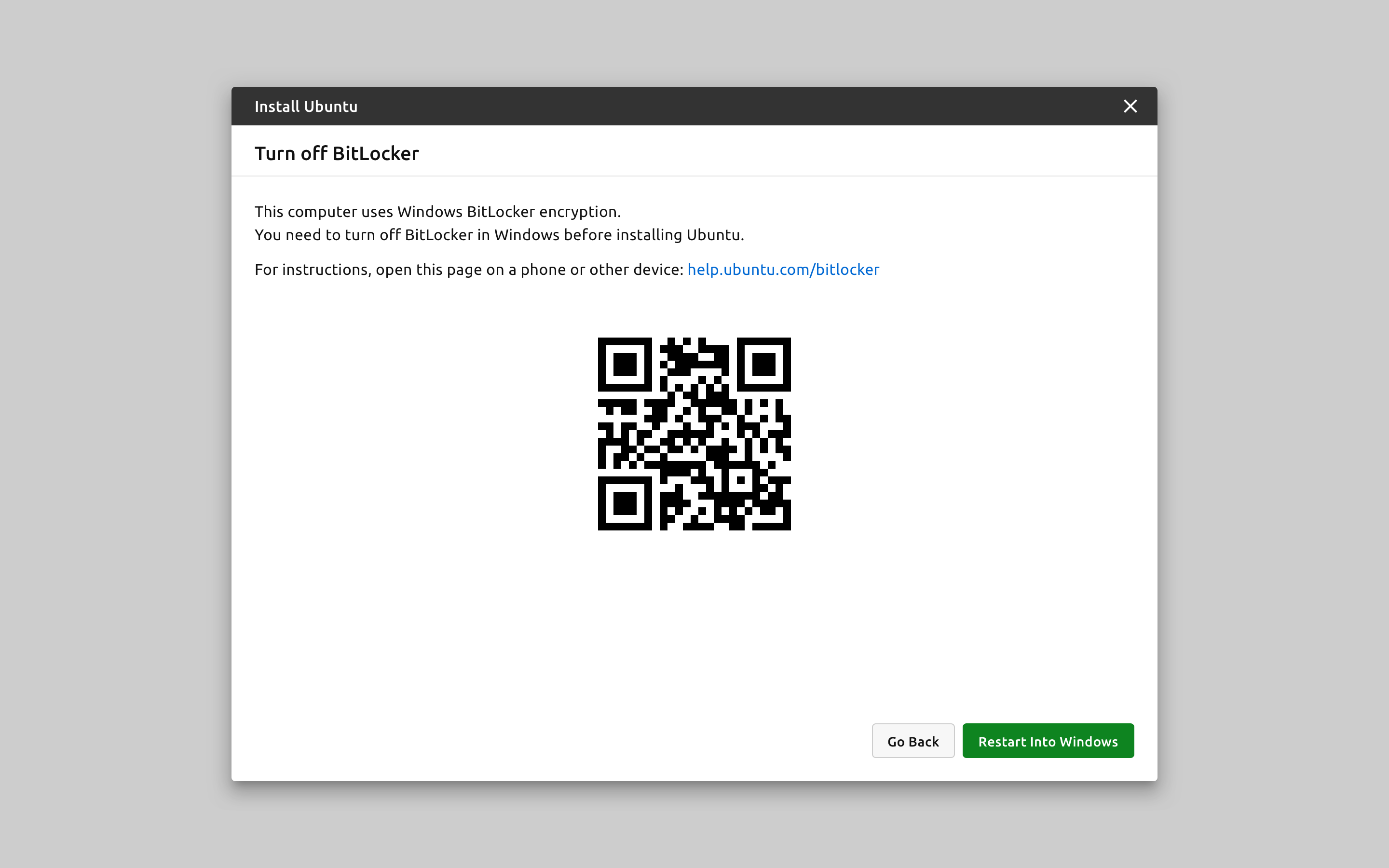The image size is (1389, 868).
Task: Click the Install Ubuntu window title
Action: pyautogui.click(x=305, y=107)
